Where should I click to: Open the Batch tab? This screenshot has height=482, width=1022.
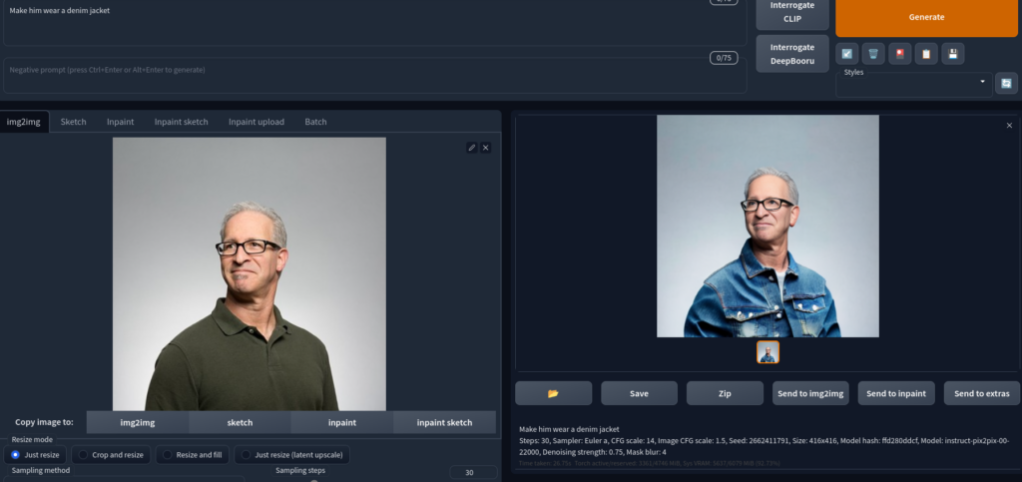pyautogui.click(x=315, y=122)
